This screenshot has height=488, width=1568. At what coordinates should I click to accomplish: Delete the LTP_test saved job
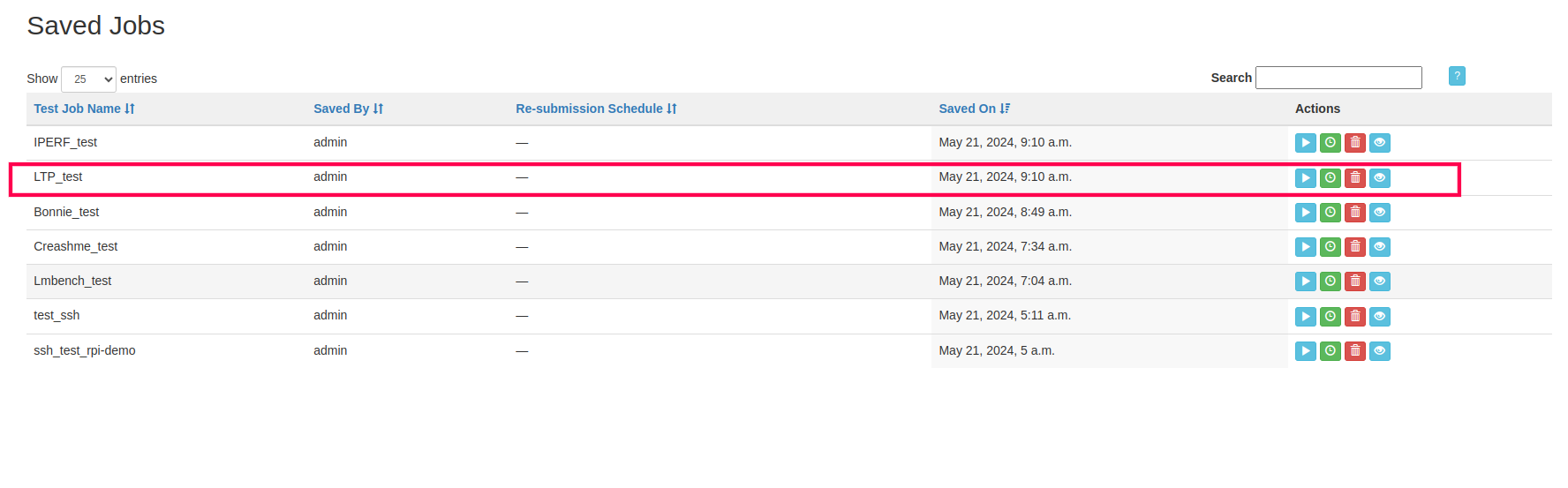click(x=1354, y=178)
